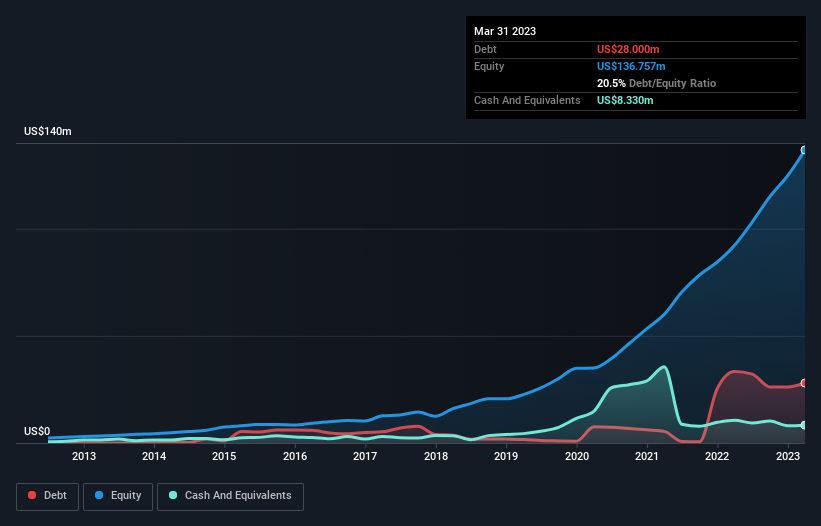The height and width of the screenshot is (526, 821).
Task: Click the 2021 axis label
Action: pos(647,456)
